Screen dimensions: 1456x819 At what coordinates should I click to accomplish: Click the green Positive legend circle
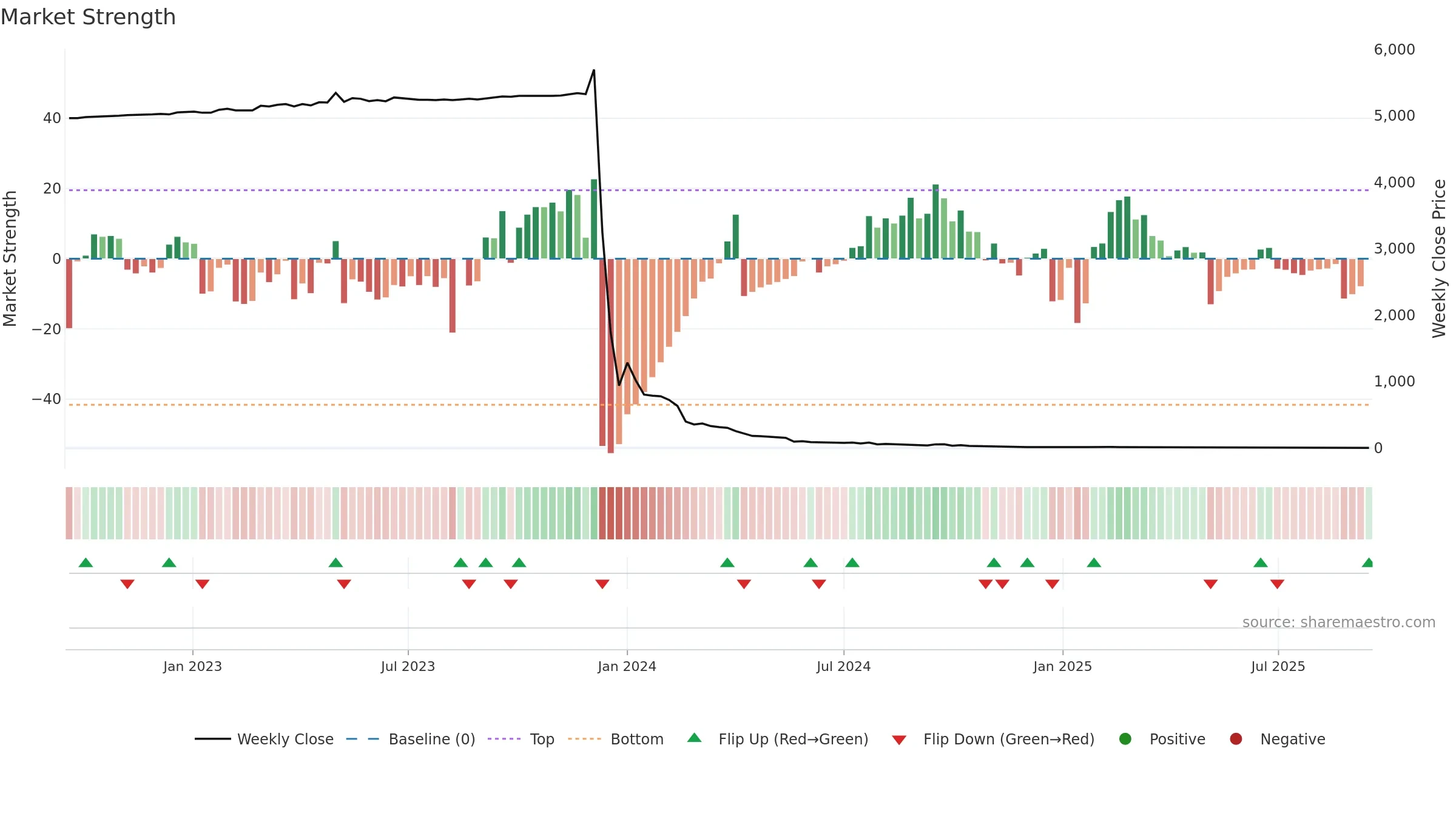click(1125, 739)
